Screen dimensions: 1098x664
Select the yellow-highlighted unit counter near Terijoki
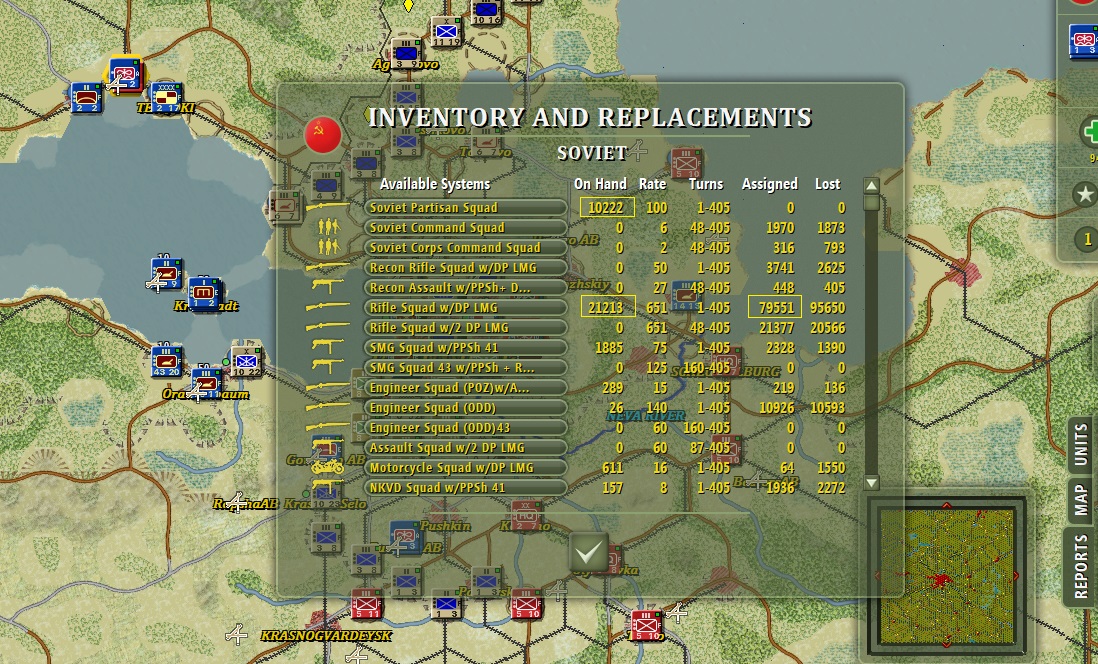pyautogui.click(x=125, y=74)
